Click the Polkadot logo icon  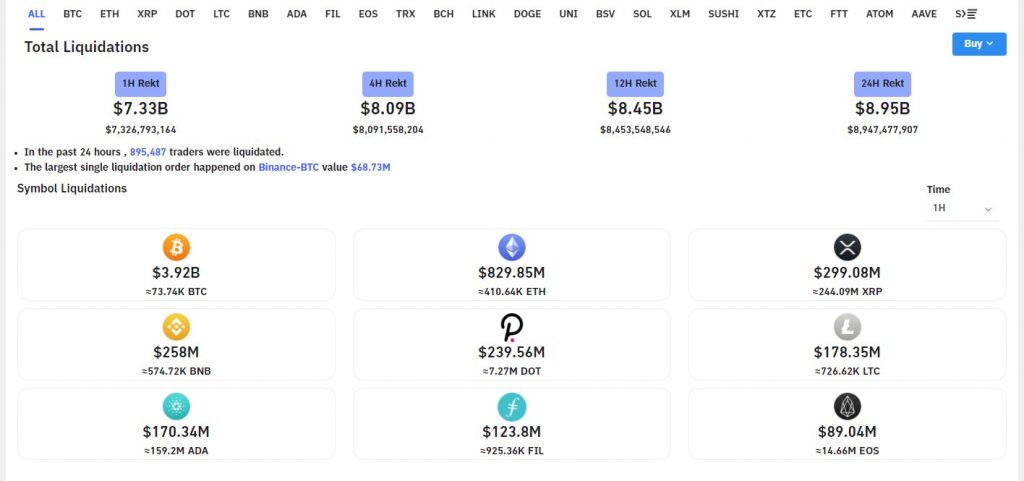512,327
